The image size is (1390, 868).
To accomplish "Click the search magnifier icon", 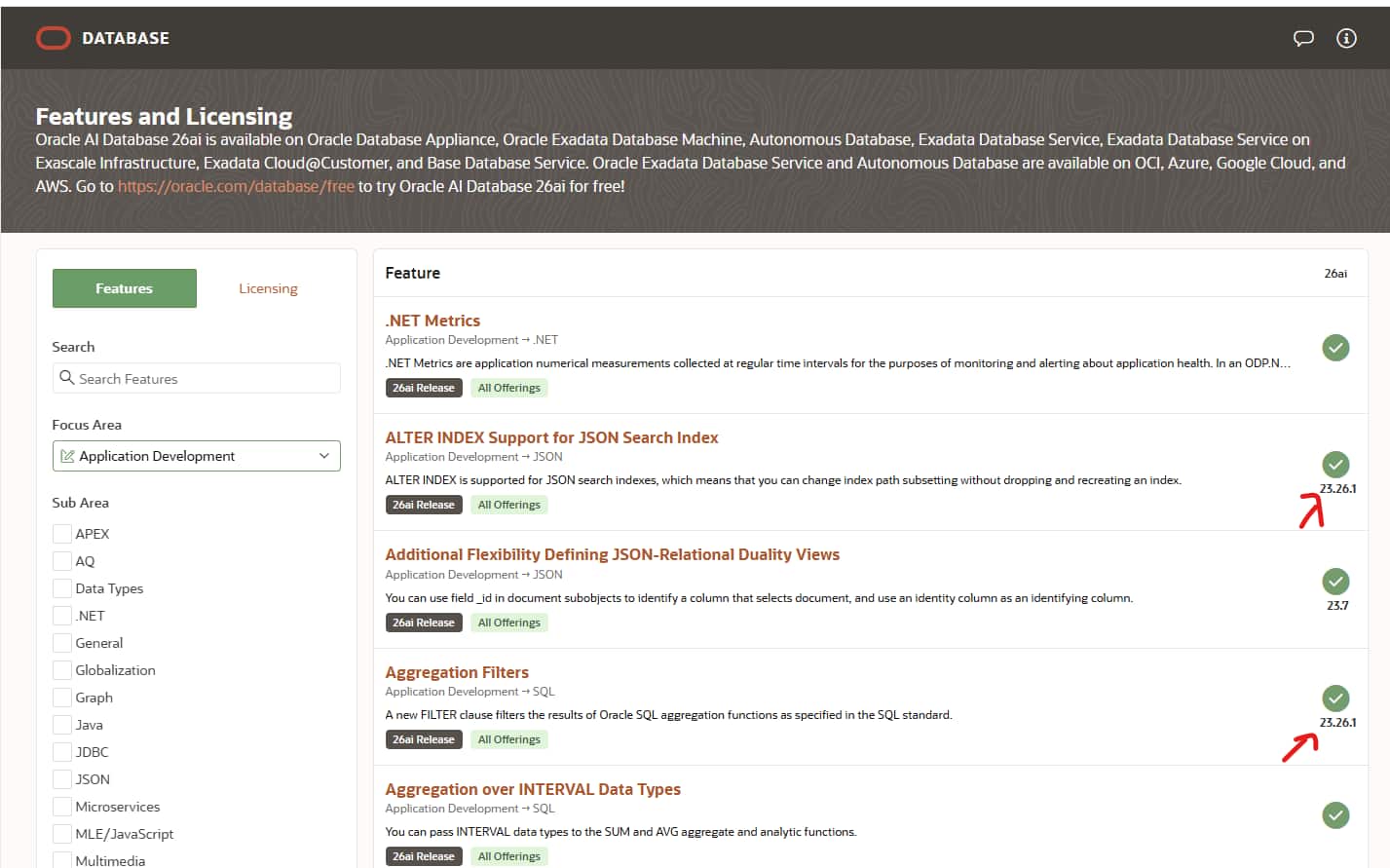I will tap(67, 378).
